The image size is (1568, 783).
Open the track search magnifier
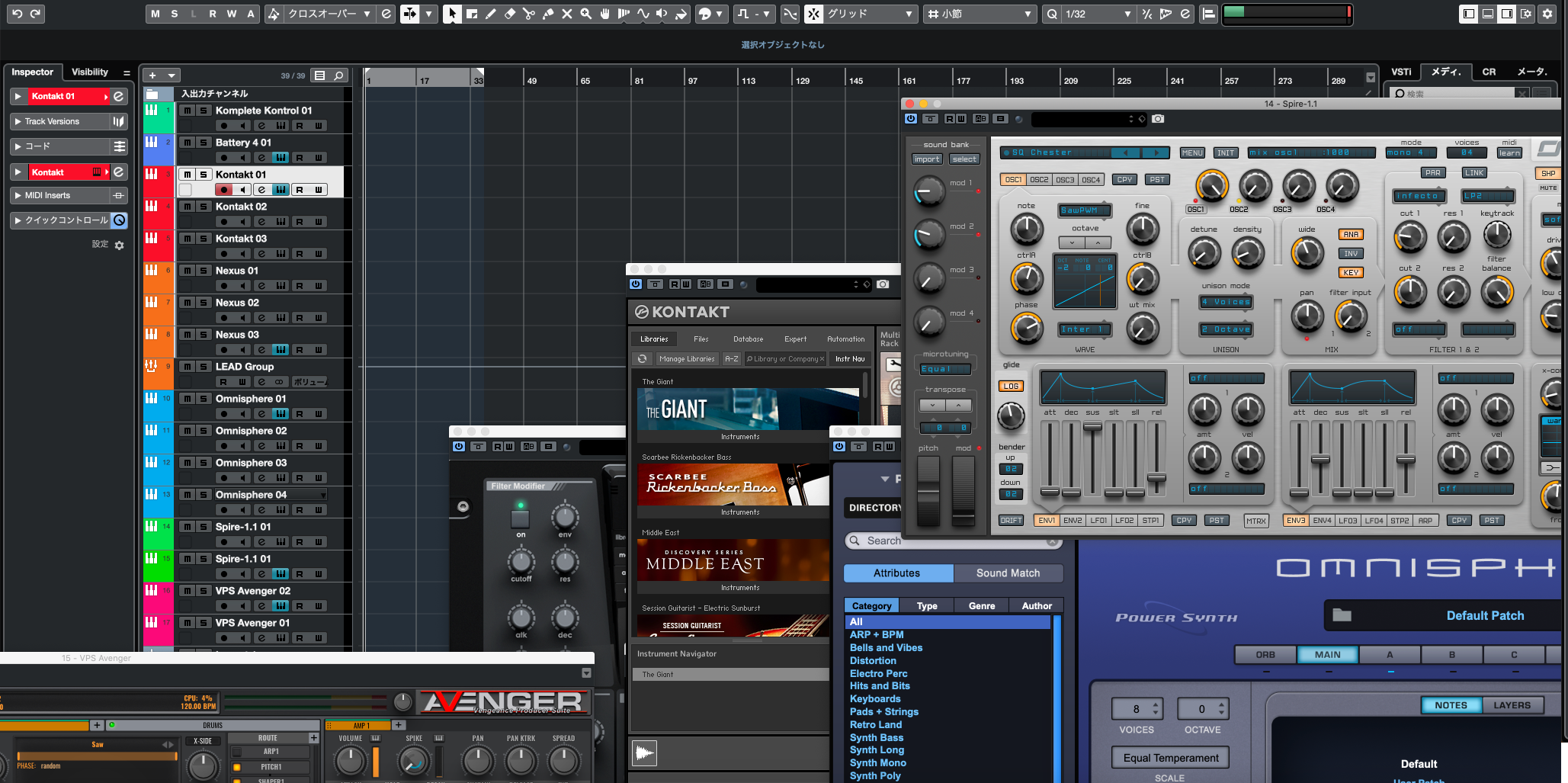pos(338,75)
